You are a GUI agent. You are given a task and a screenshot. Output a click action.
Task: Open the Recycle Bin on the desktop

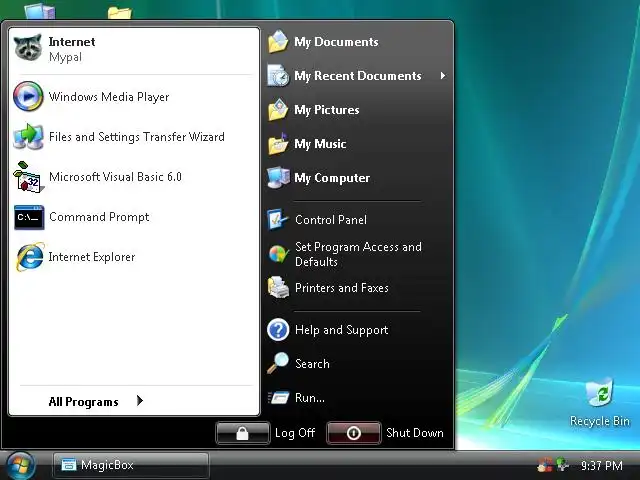[x=599, y=392]
